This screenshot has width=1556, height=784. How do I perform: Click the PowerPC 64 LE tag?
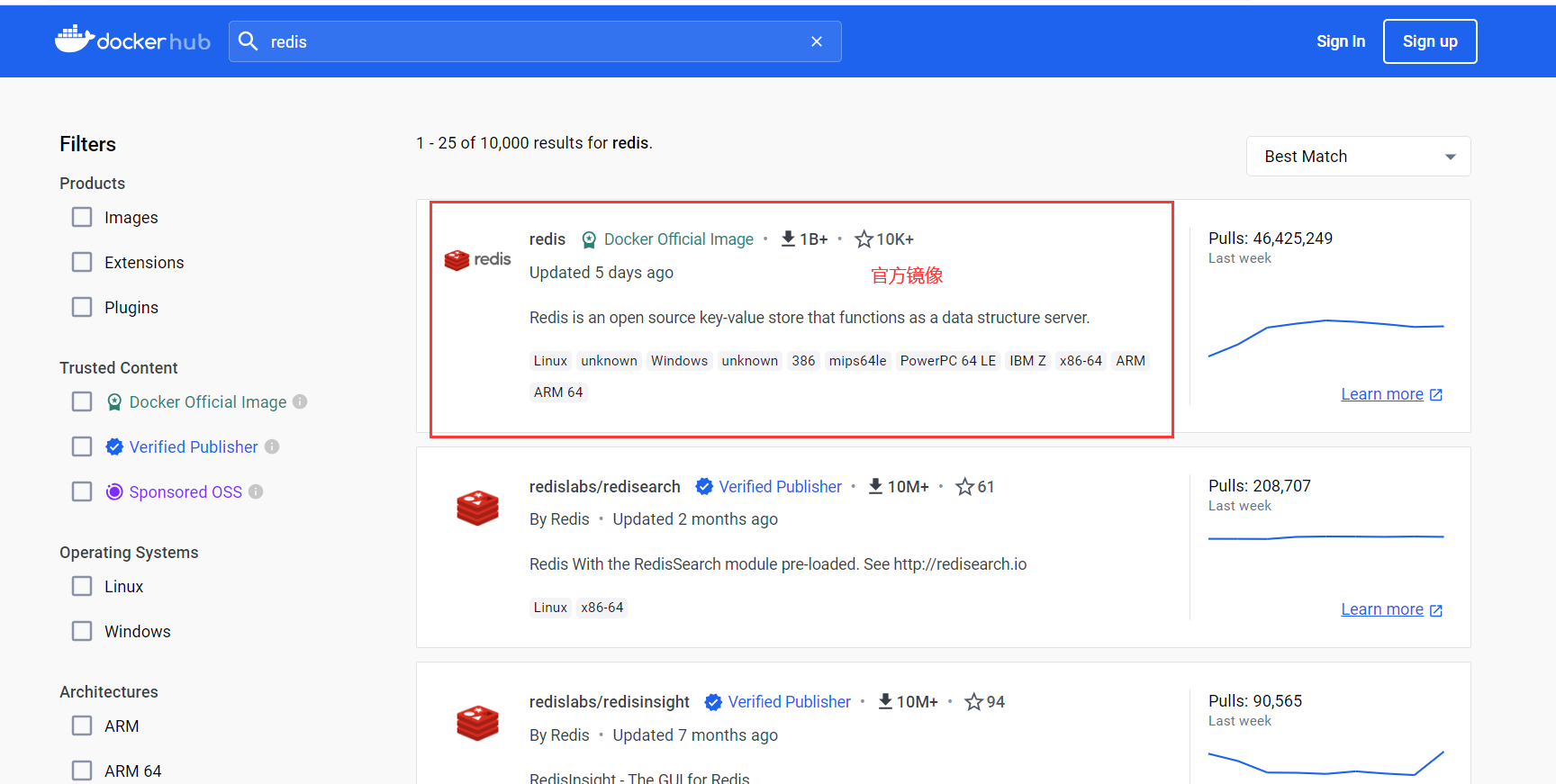tap(948, 361)
